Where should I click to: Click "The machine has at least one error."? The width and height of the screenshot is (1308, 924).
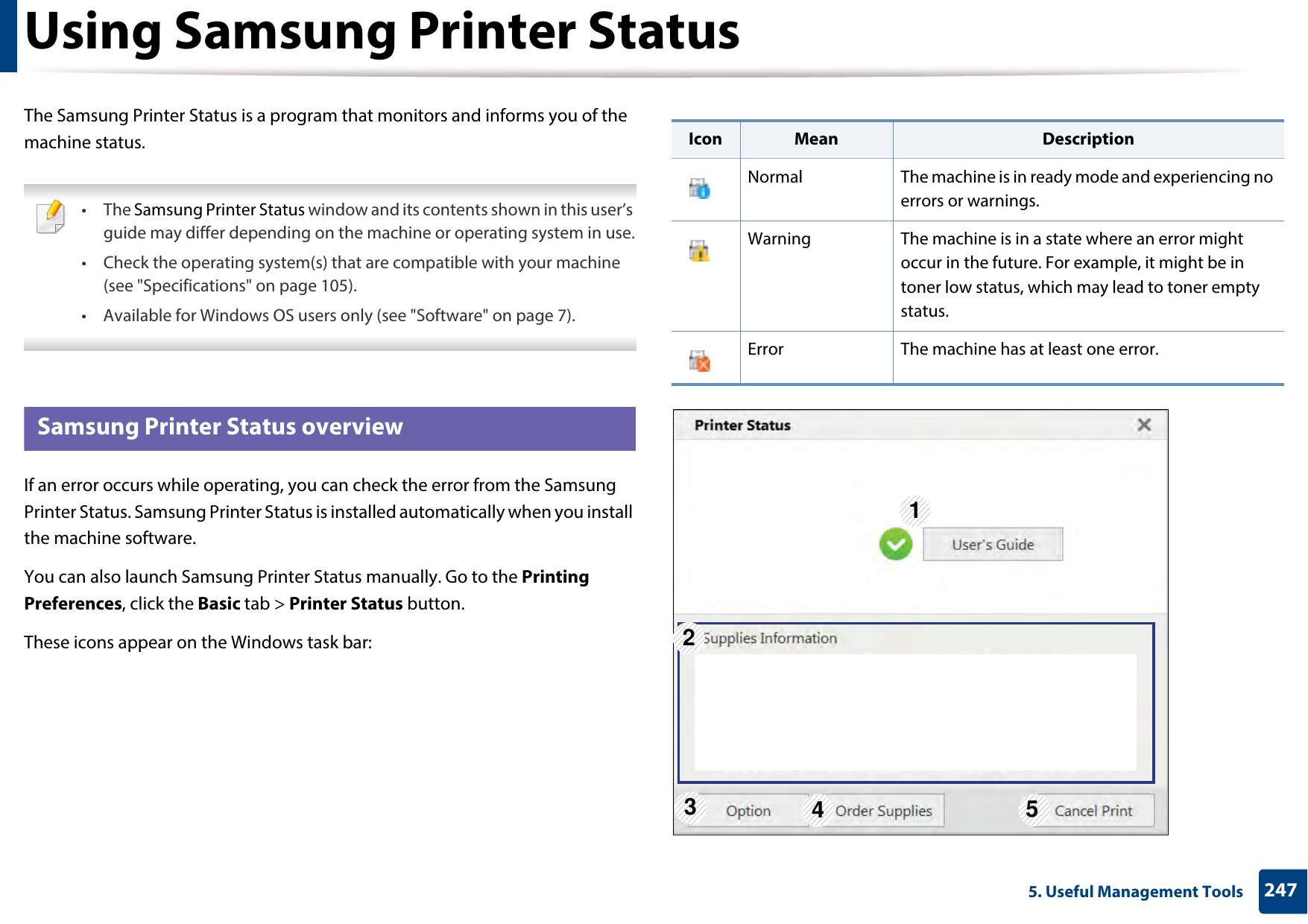[1029, 349]
